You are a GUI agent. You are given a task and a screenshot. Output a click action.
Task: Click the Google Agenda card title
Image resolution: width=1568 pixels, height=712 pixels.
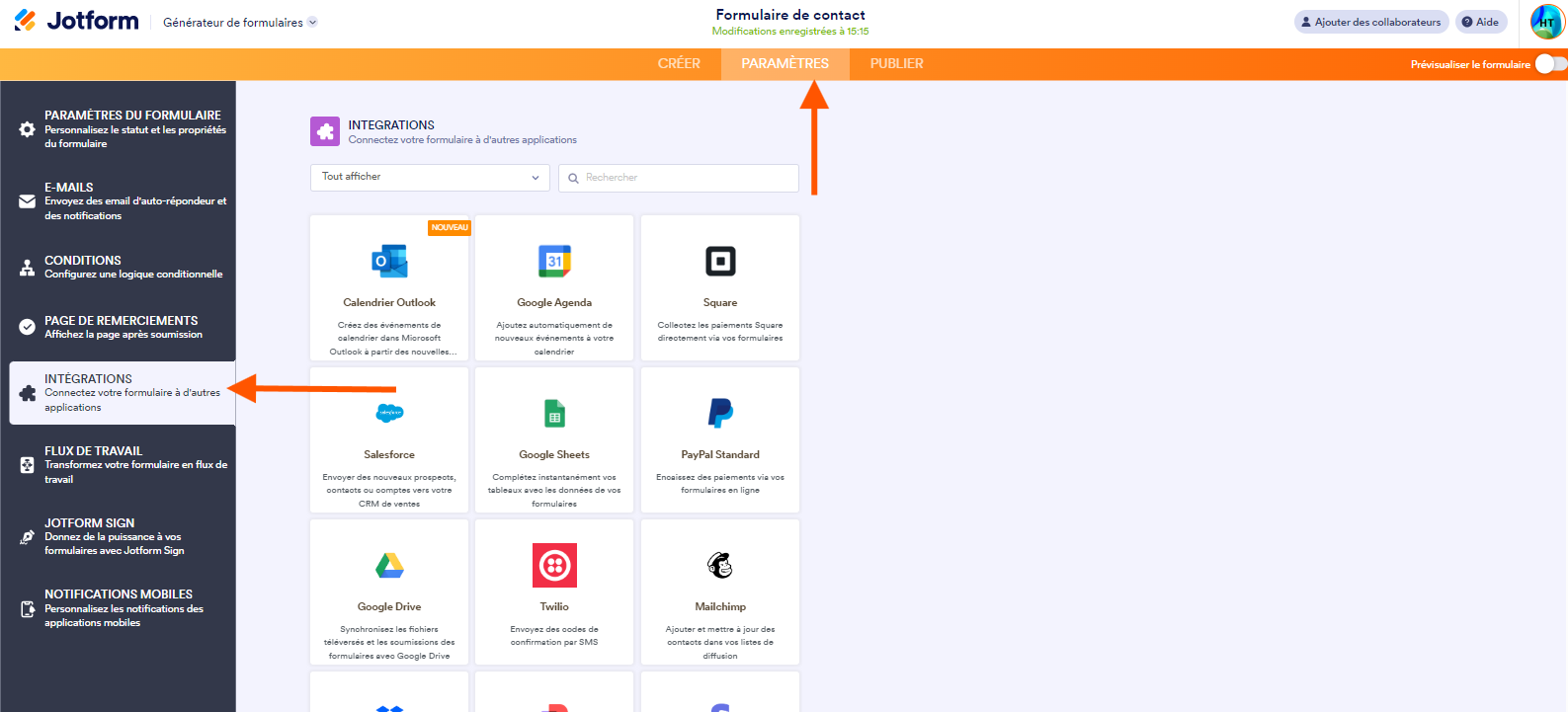tap(554, 303)
